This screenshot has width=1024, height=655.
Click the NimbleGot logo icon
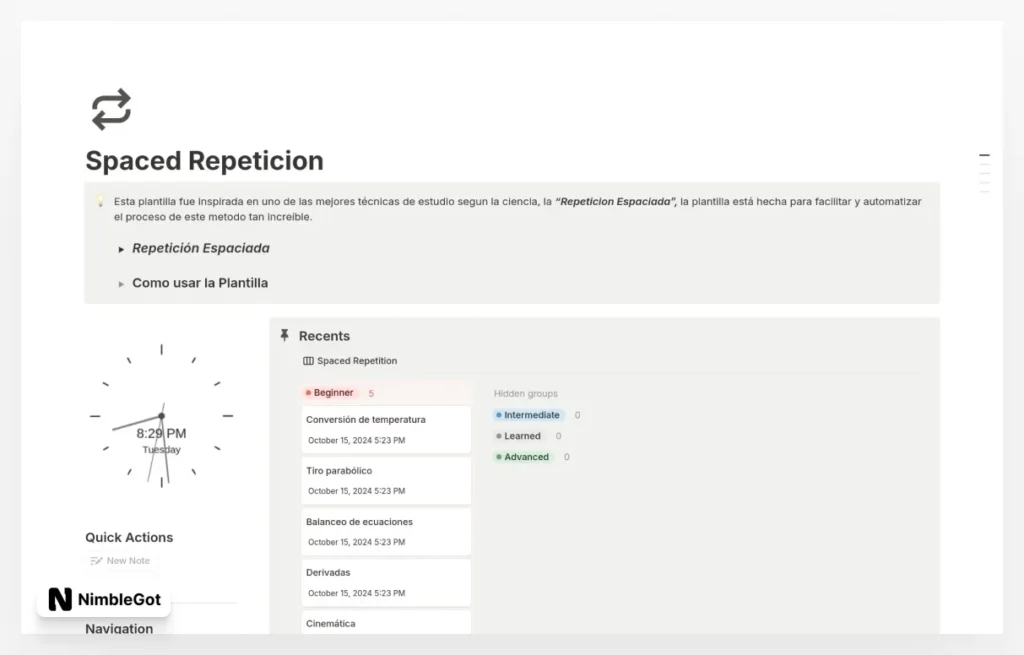(60, 600)
